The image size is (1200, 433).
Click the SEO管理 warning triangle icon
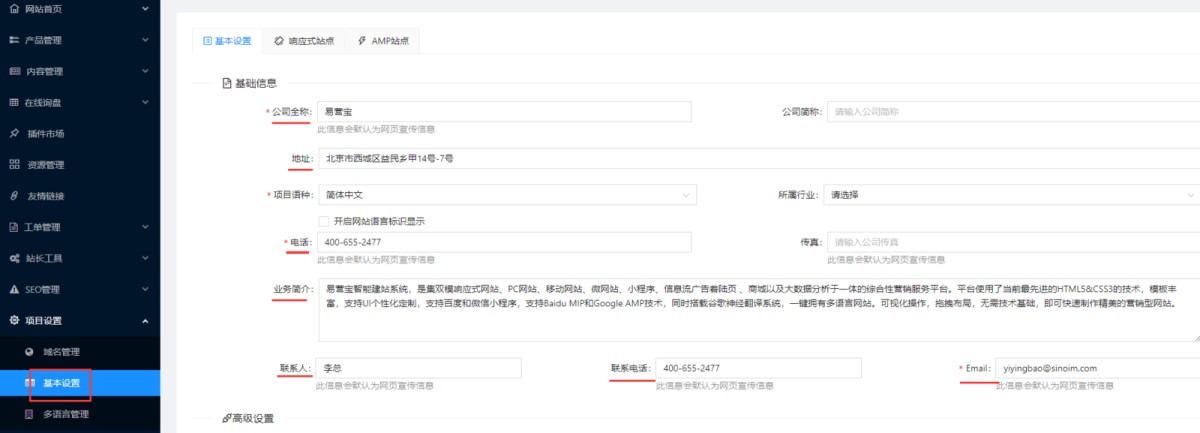click(14, 289)
